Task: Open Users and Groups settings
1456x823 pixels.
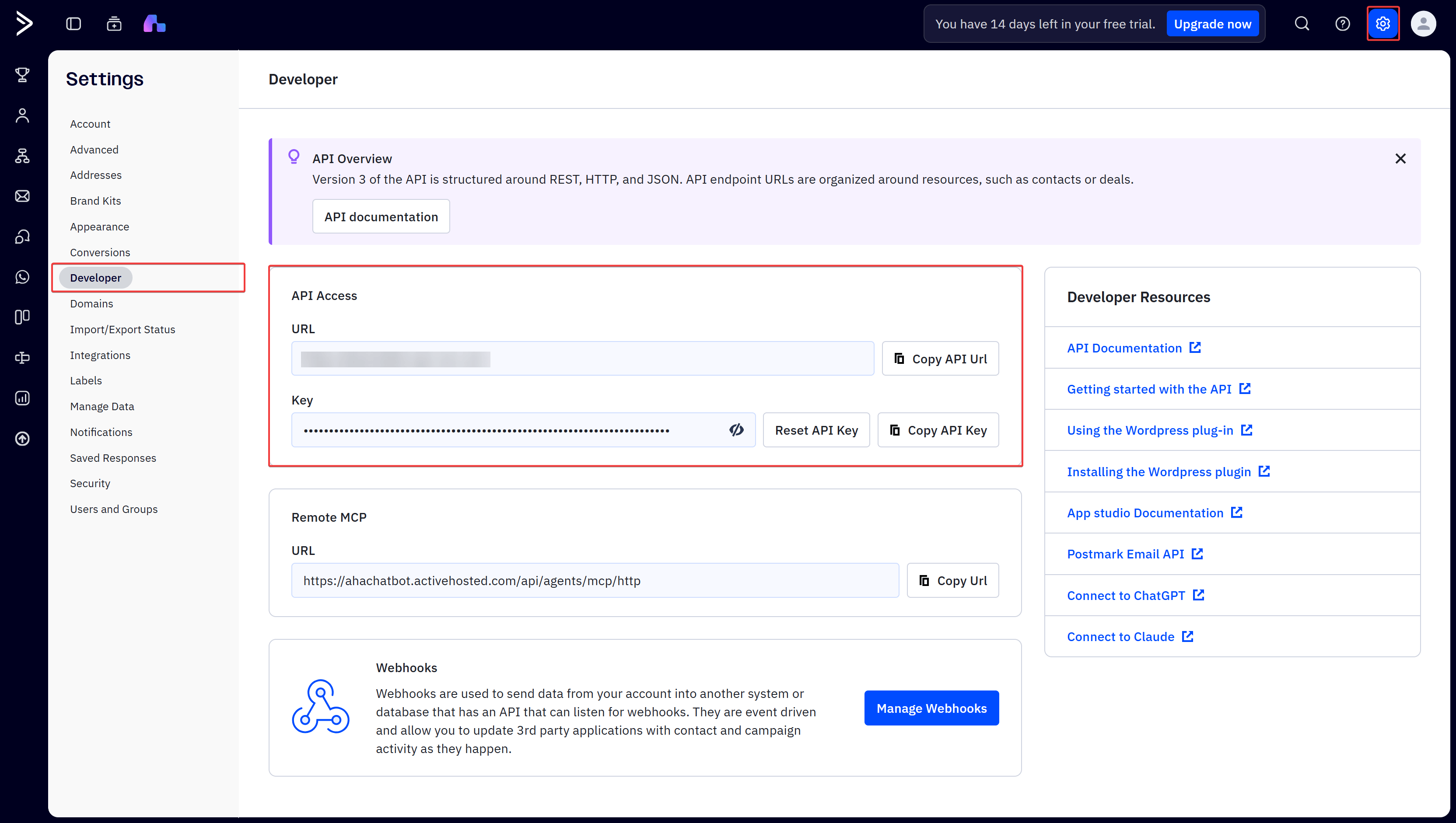Action: [114, 510]
